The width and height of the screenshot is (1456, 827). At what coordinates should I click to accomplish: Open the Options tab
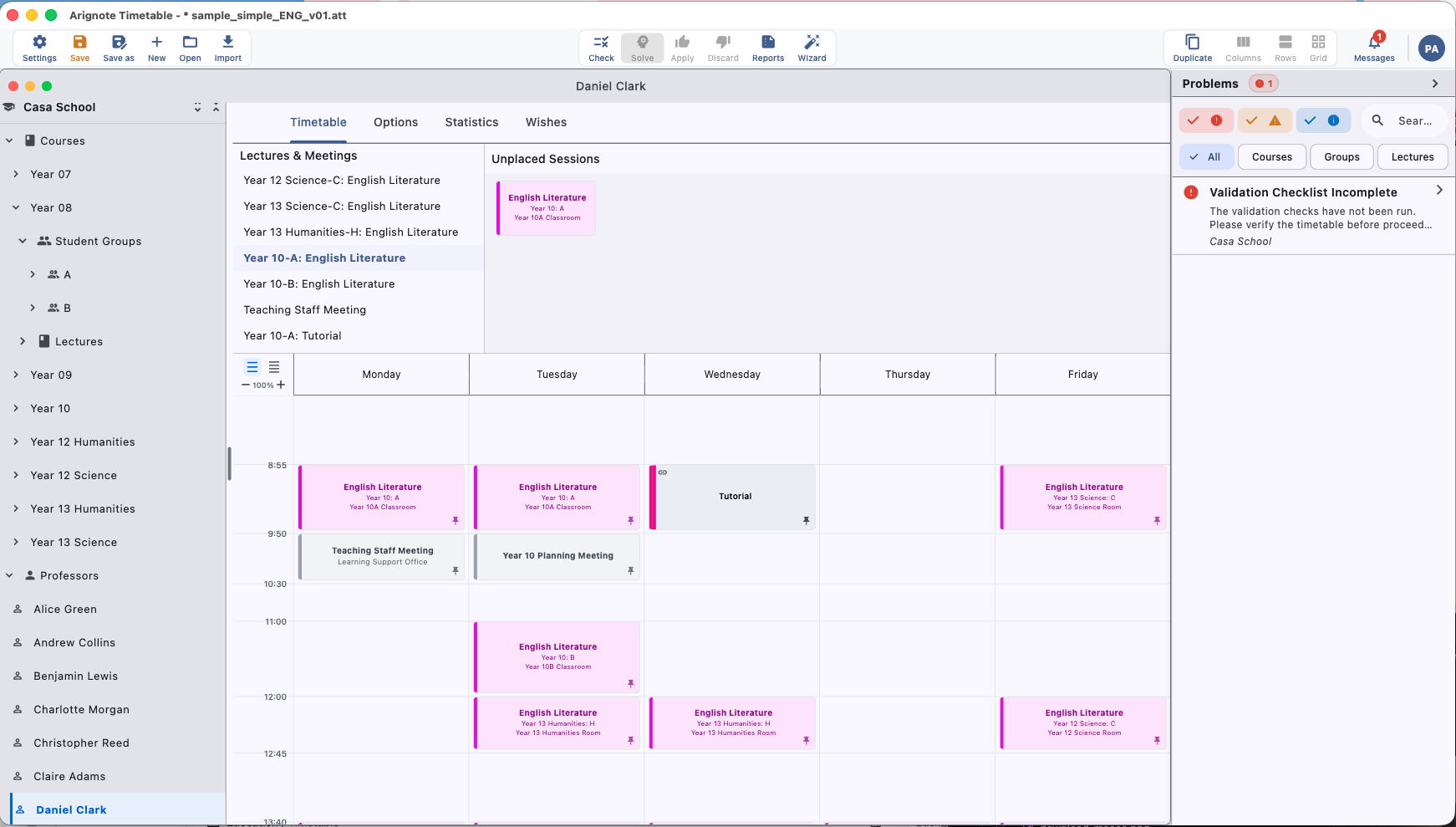395,122
